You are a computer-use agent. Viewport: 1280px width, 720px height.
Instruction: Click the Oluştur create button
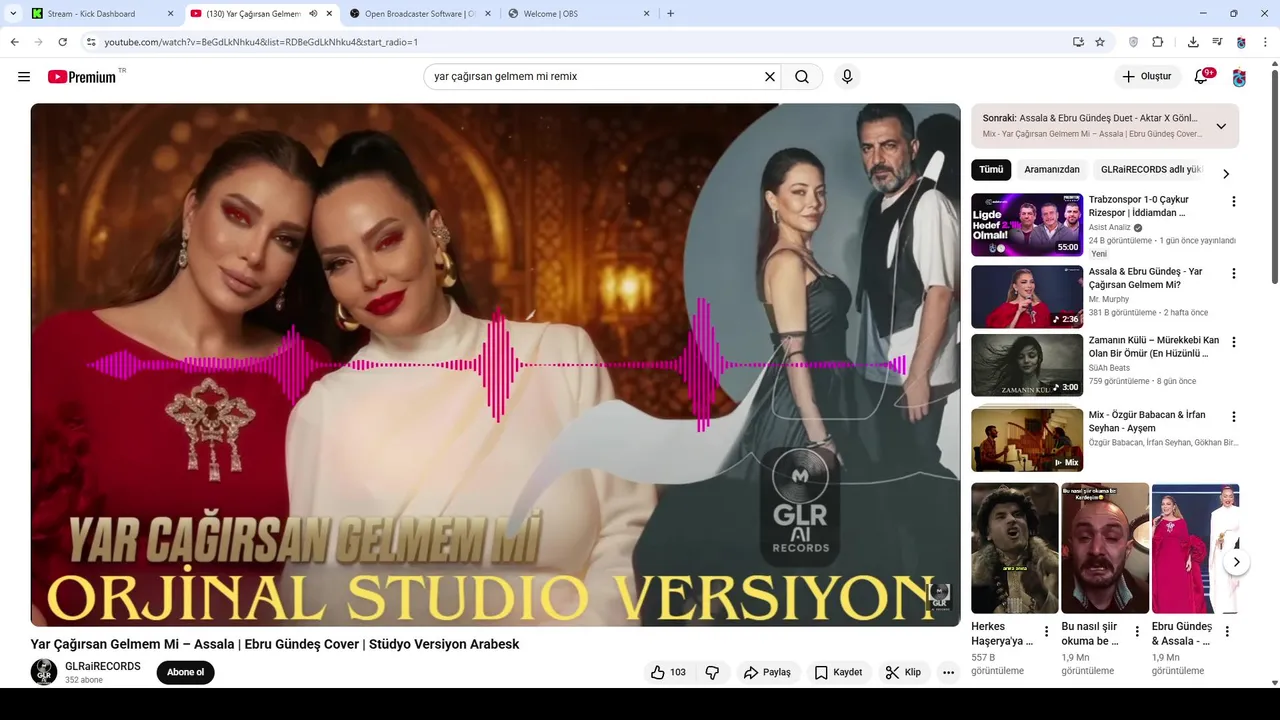pos(1147,77)
